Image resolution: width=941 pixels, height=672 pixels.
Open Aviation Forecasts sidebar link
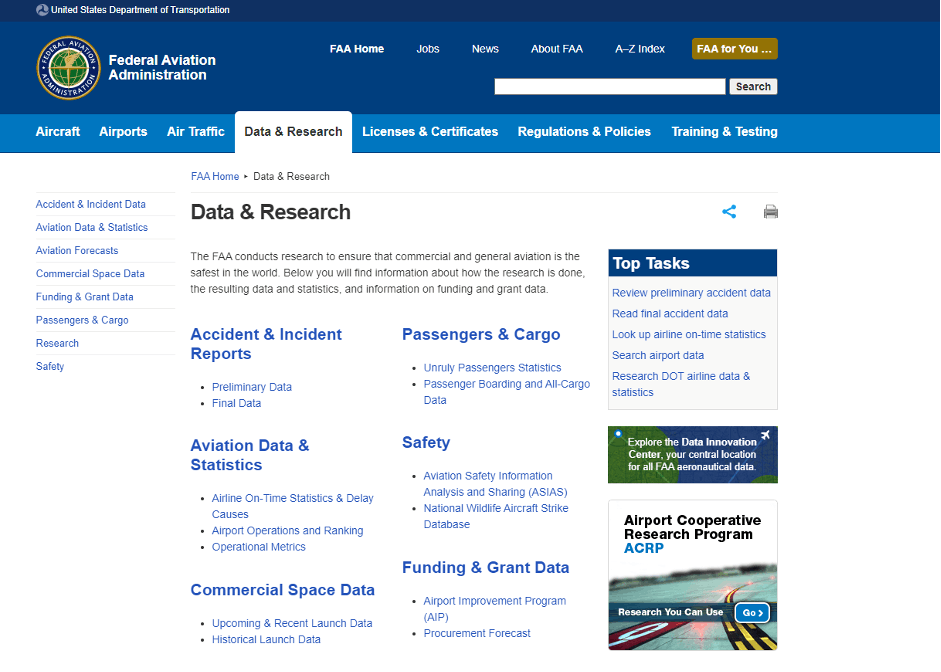coord(77,250)
